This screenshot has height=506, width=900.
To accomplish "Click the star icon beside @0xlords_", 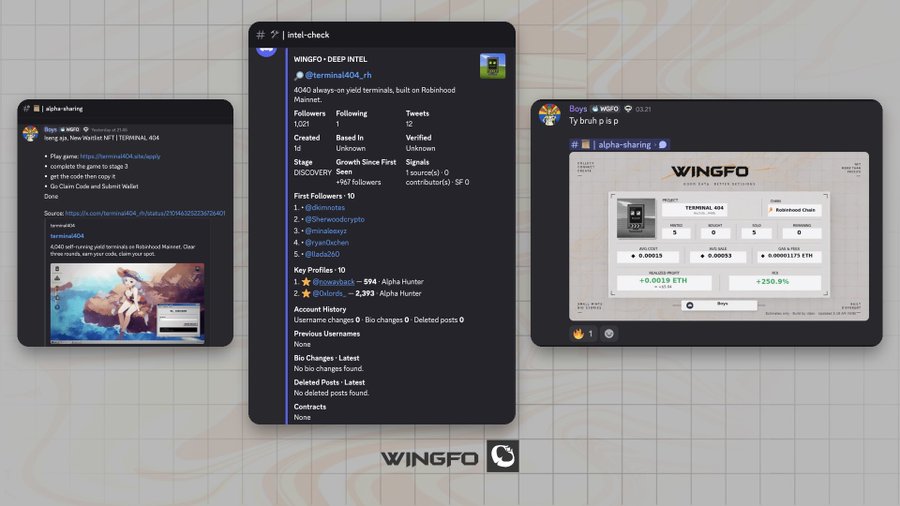I will pos(306,293).
